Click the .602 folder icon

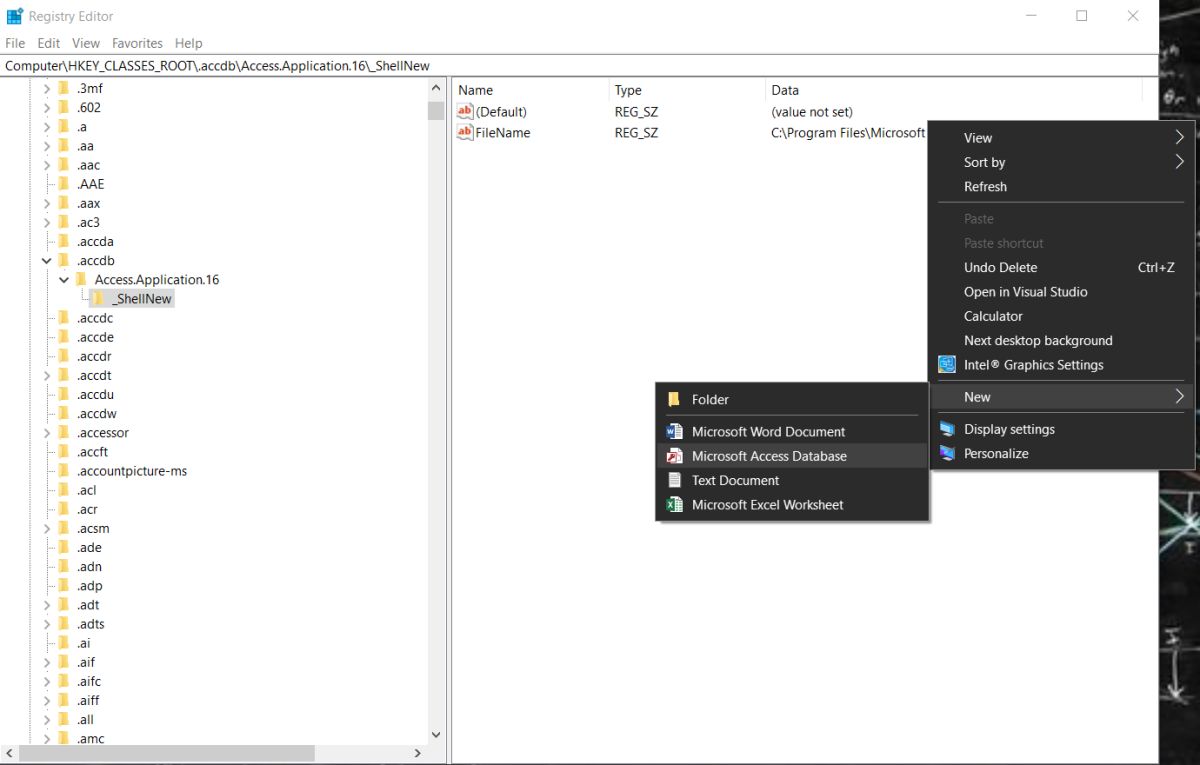pos(64,107)
